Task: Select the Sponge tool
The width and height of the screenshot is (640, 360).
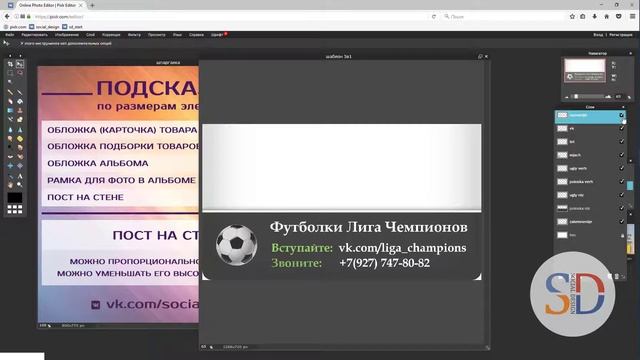Action: (20, 139)
